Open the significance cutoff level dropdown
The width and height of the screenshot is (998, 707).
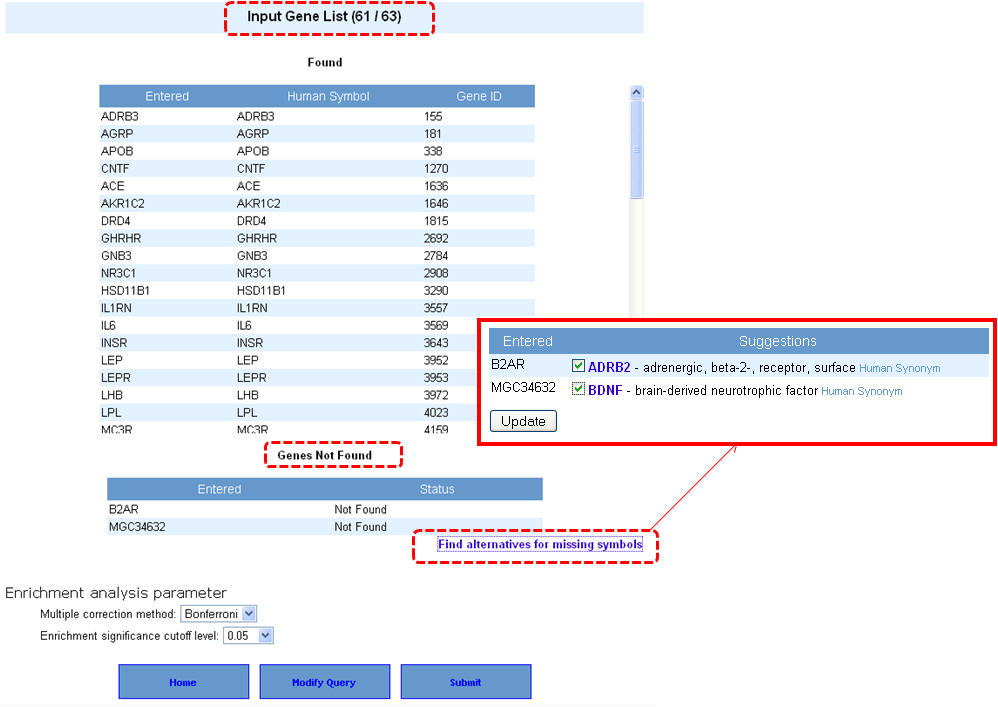(248, 636)
